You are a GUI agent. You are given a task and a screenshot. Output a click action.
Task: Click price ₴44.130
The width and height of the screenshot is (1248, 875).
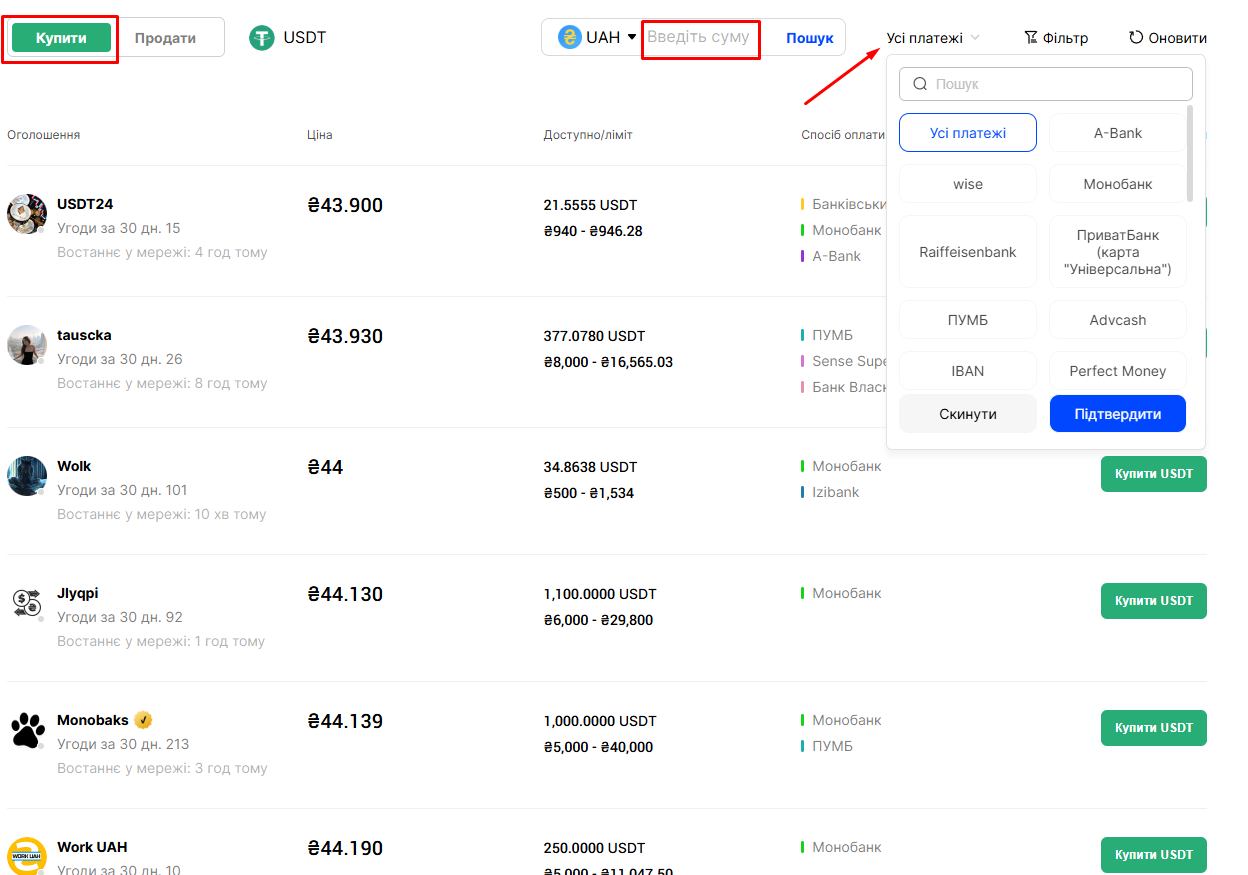345,594
